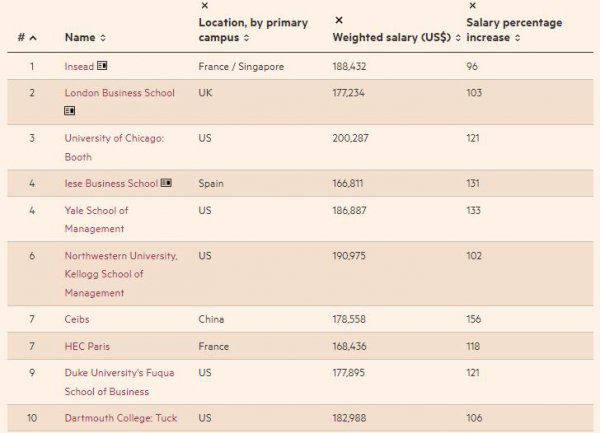Open Dartmouth College: Tuck link
This screenshot has height=433, width=600.
click(x=121, y=417)
